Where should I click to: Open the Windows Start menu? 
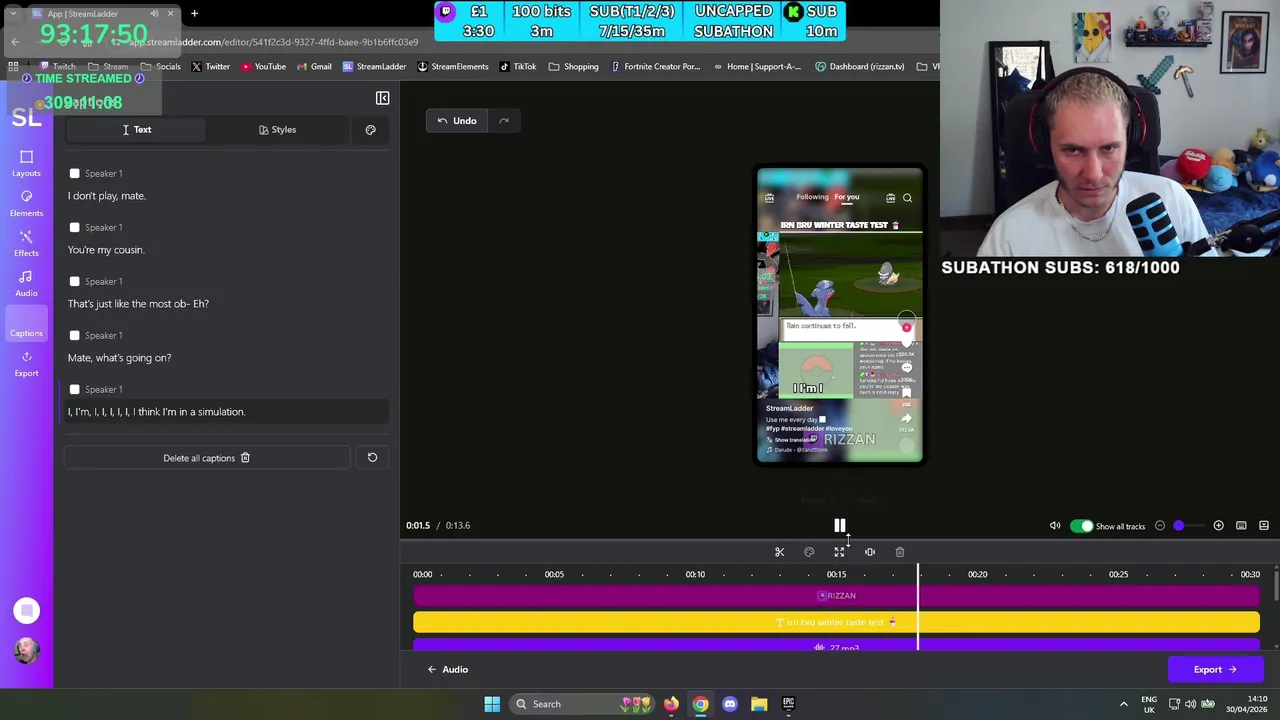click(492, 704)
